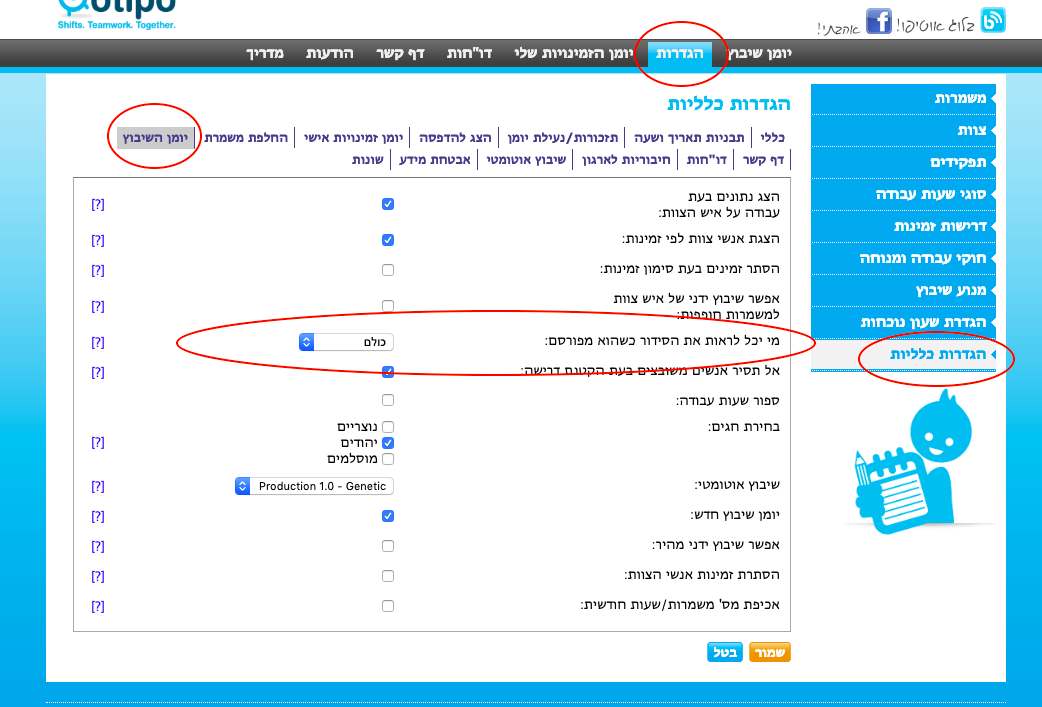This screenshot has height=707, width=1042.
Task: Click help [?] next to בחירת חגים
Action: (x=98, y=442)
